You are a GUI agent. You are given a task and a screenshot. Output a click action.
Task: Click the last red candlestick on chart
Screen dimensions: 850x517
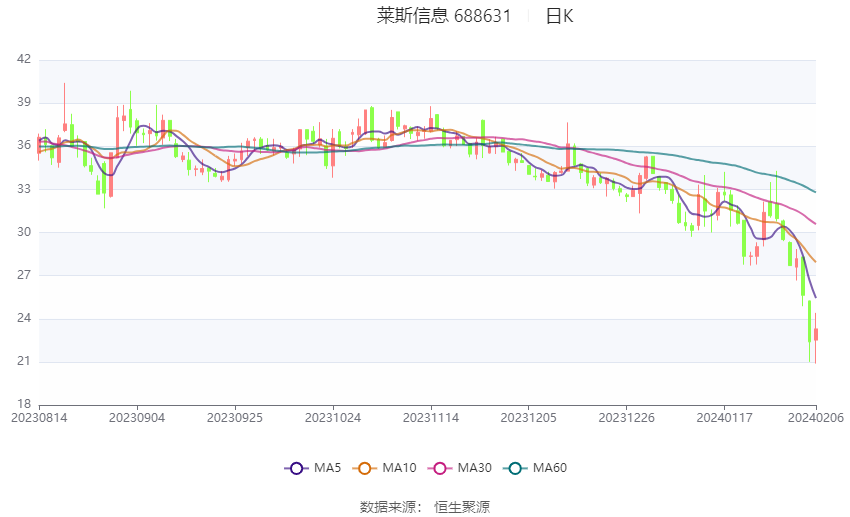tap(815, 334)
